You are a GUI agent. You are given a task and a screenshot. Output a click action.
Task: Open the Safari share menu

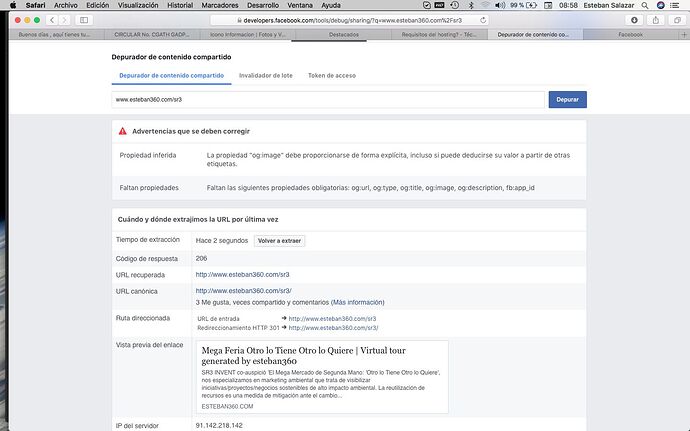point(656,20)
